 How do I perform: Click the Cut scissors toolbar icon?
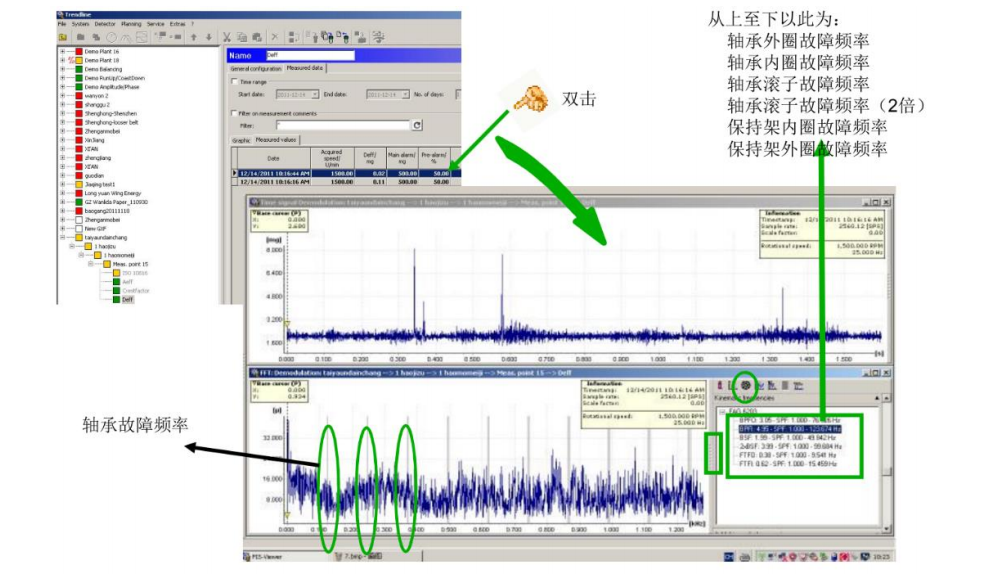tap(227, 37)
